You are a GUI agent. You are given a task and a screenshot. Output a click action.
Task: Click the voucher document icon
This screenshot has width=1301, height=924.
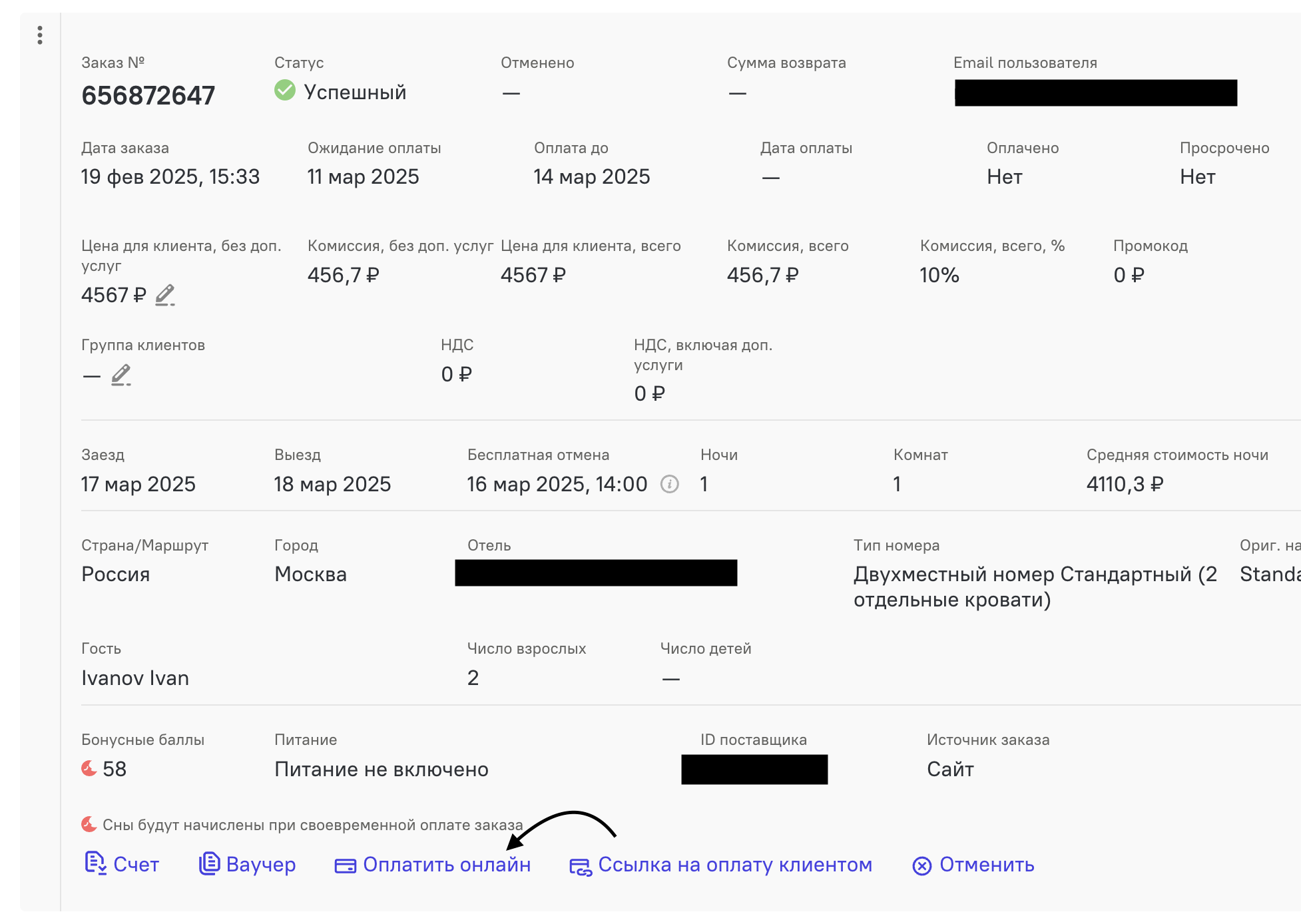click(210, 863)
